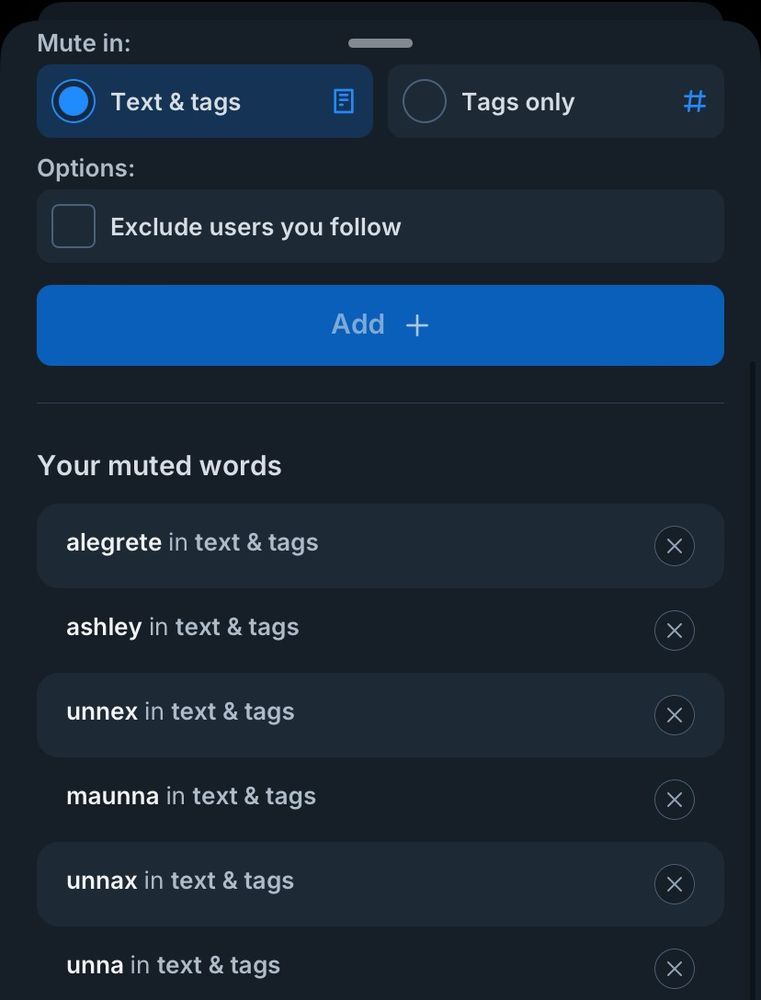This screenshot has height=1000, width=761.
Task: Tap the sheet drag handle at top
Action: pyautogui.click(x=380, y=43)
